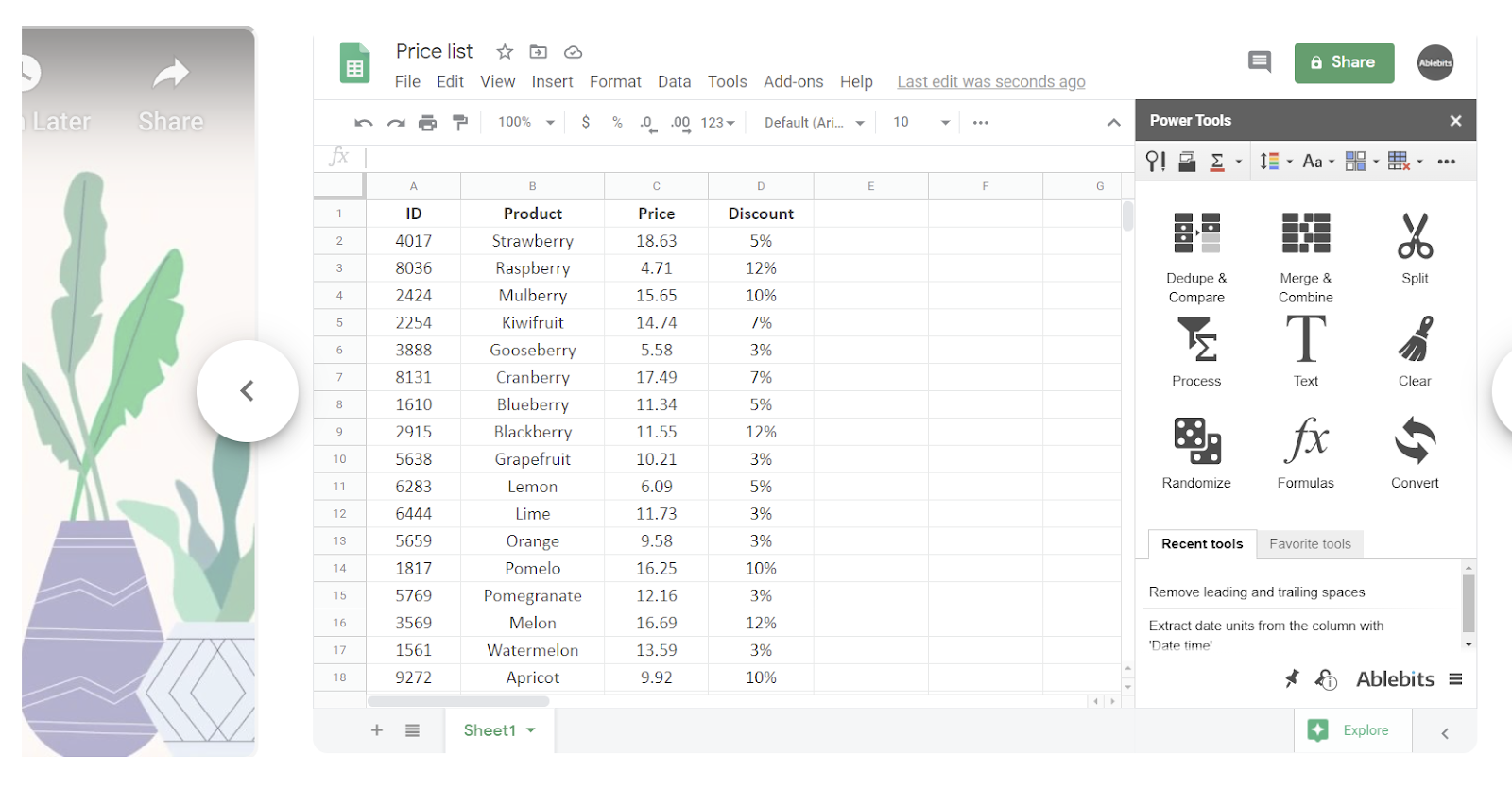The image size is (1512, 806).
Task: Open the Edit menu
Action: (450, 82)
